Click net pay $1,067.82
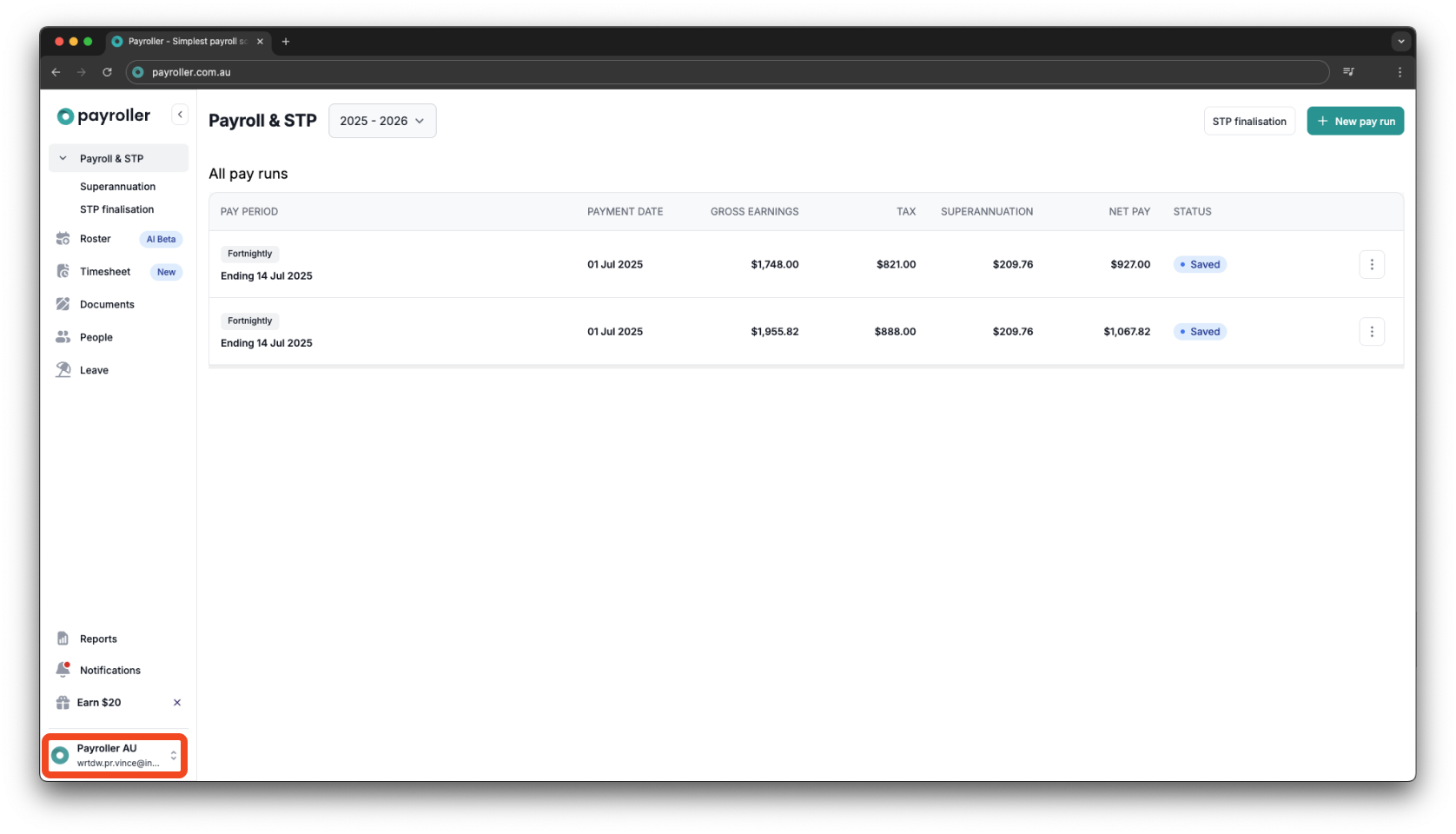The image size is (1456, 834). pyautogui.click(x=1127, y=331)
